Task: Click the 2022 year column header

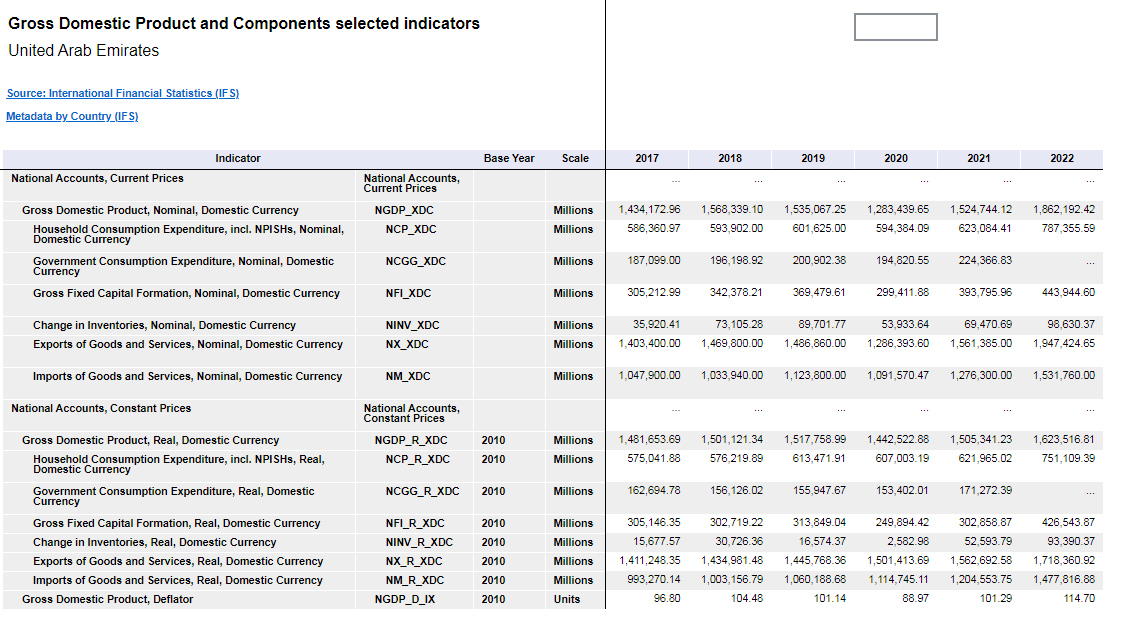Action: [x=1062, y=158]
